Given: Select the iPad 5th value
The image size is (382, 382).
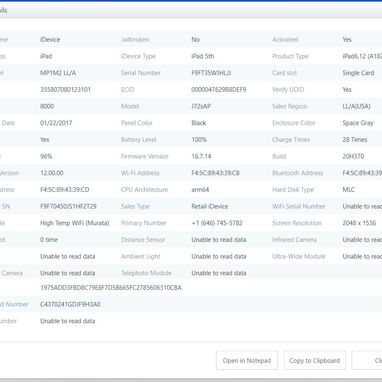Looking at the screenshot, I should click(x=203, y=56).
